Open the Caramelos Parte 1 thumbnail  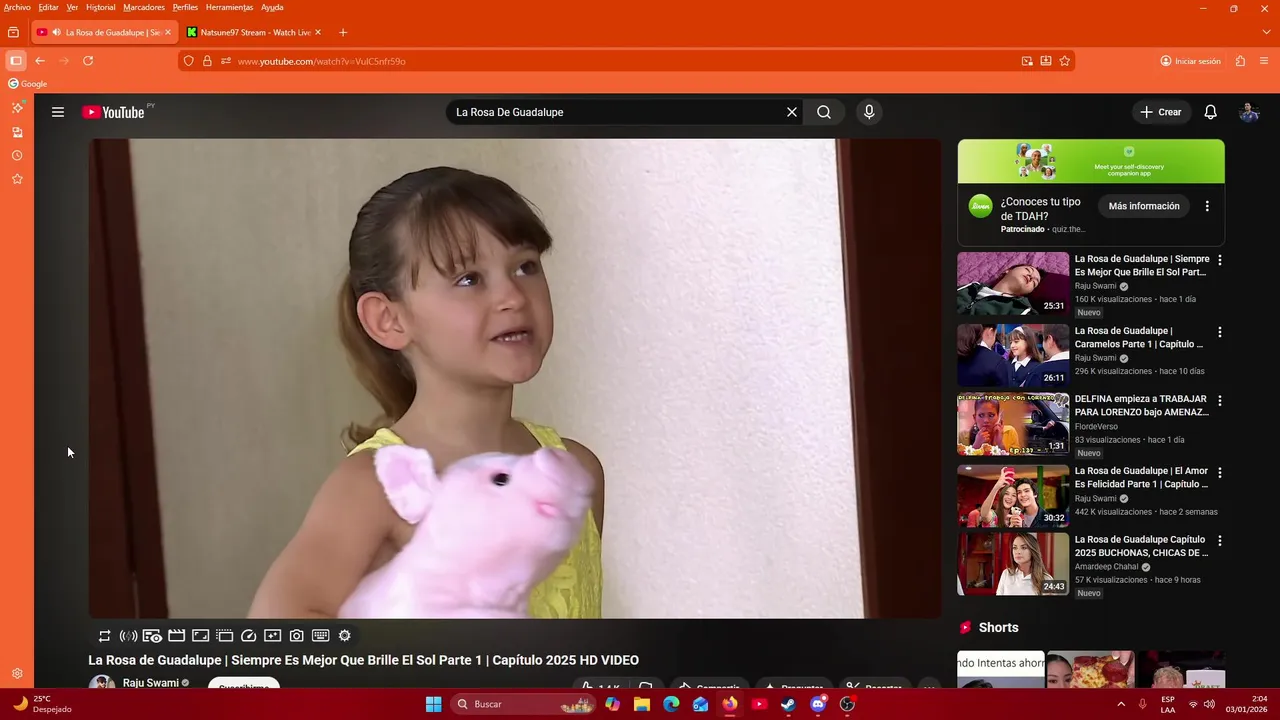[1013, 355]
